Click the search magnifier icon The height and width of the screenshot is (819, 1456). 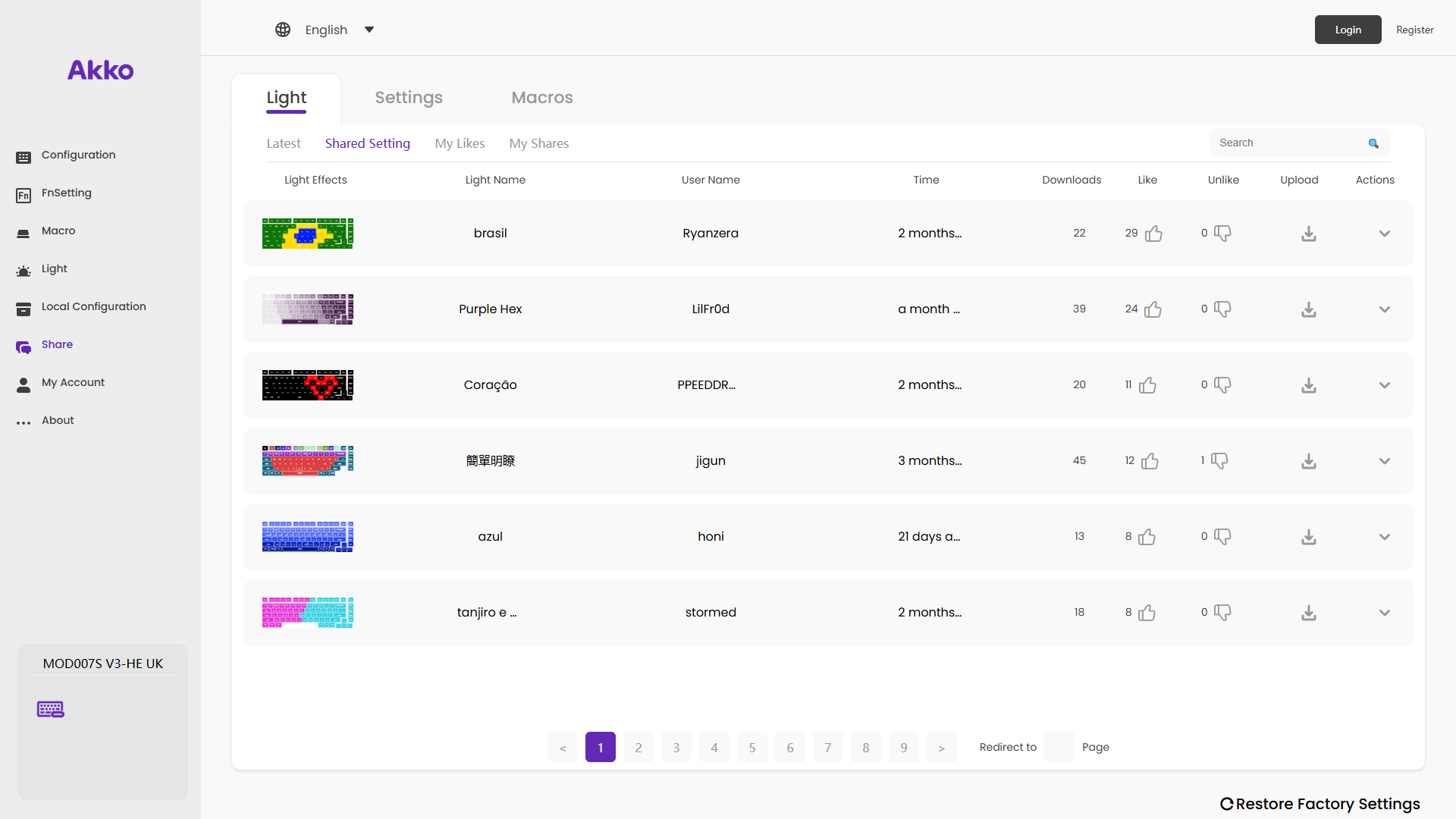(x=1373, y=143)
